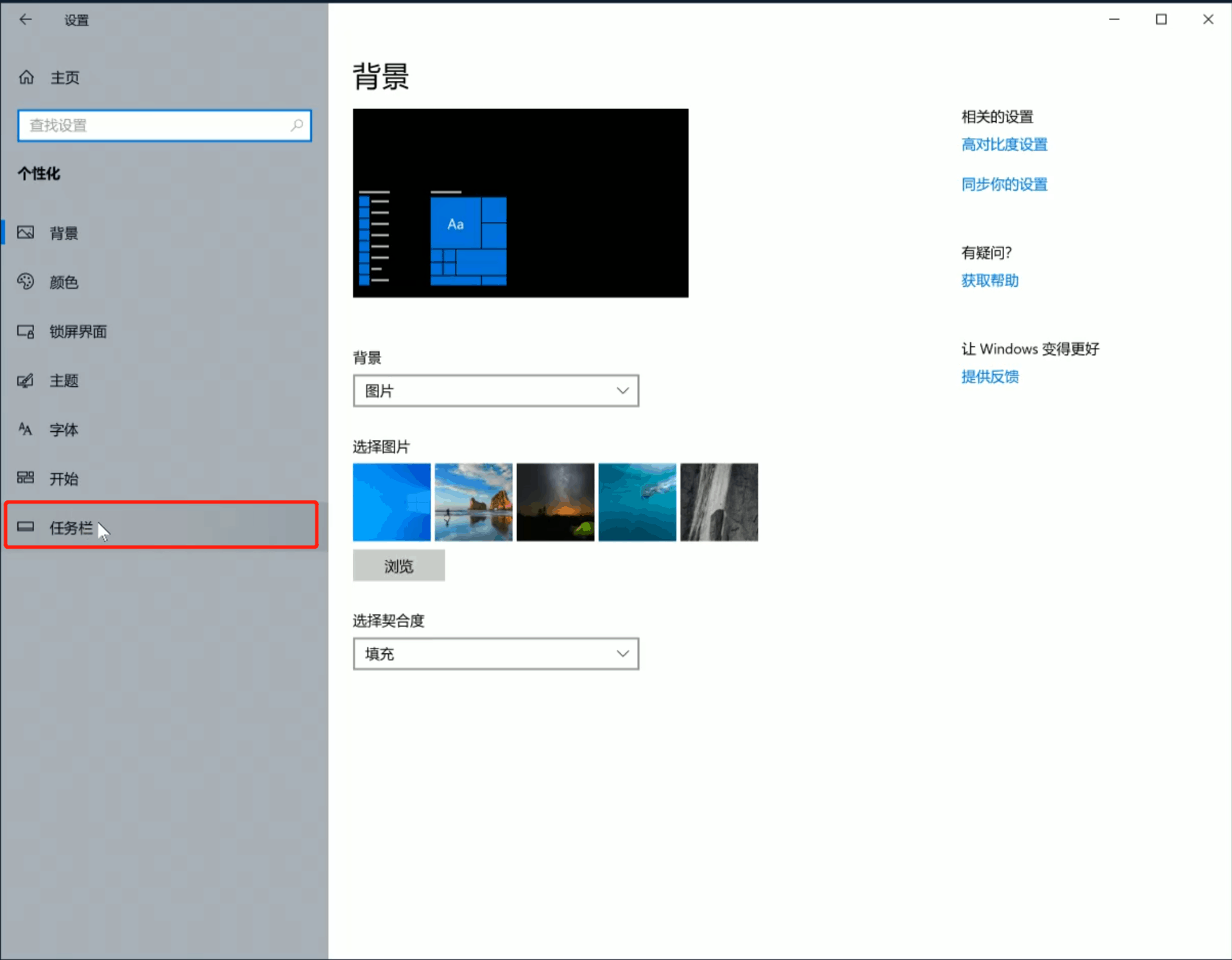Image resolution: width=1232 pixels, height=960 pixels.
Task: Click the home icon beside 主页
Action: tap(26, 78)
